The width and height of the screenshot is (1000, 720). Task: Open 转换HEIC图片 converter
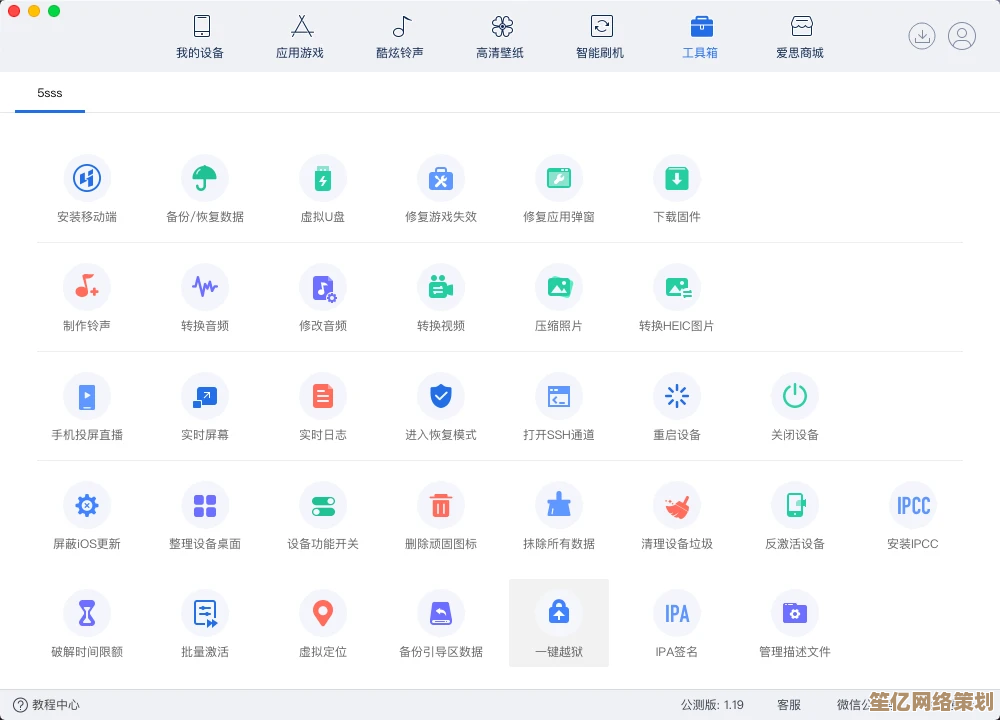point(677,288)
